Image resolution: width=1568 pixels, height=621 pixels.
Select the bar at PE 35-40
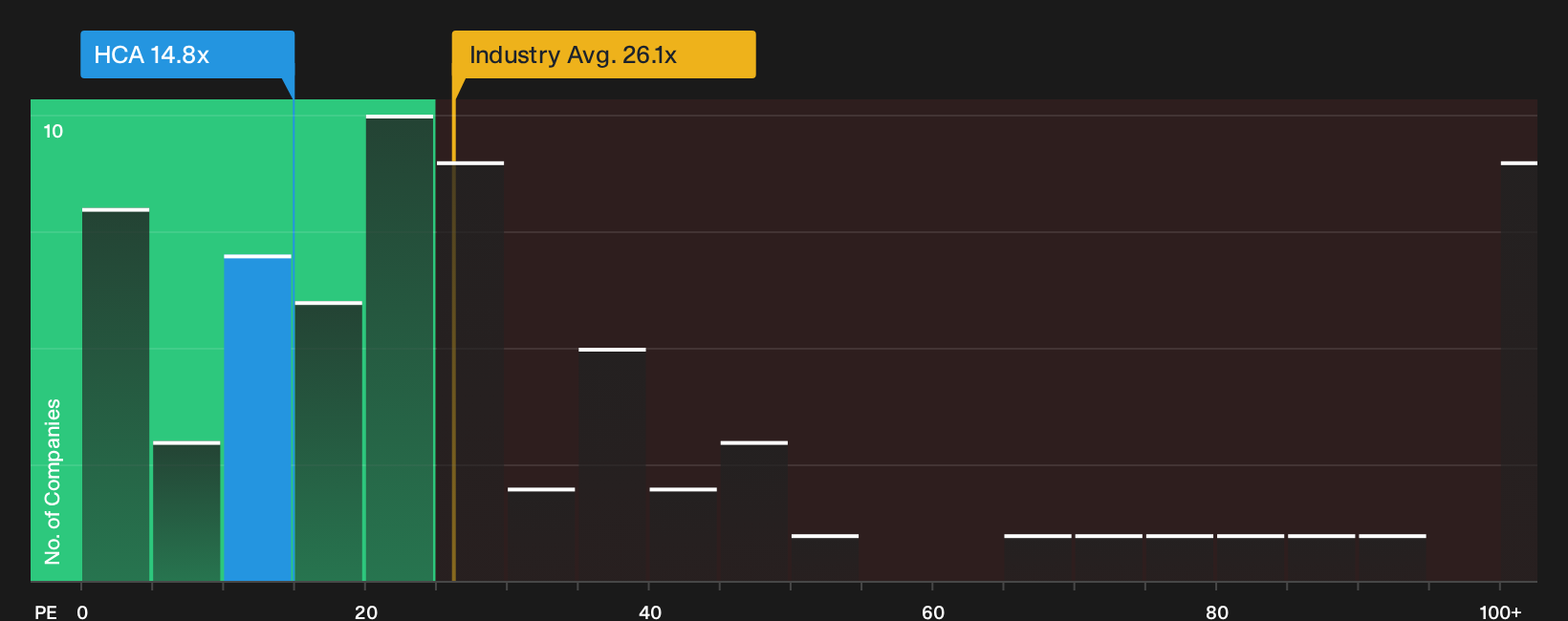612,464
